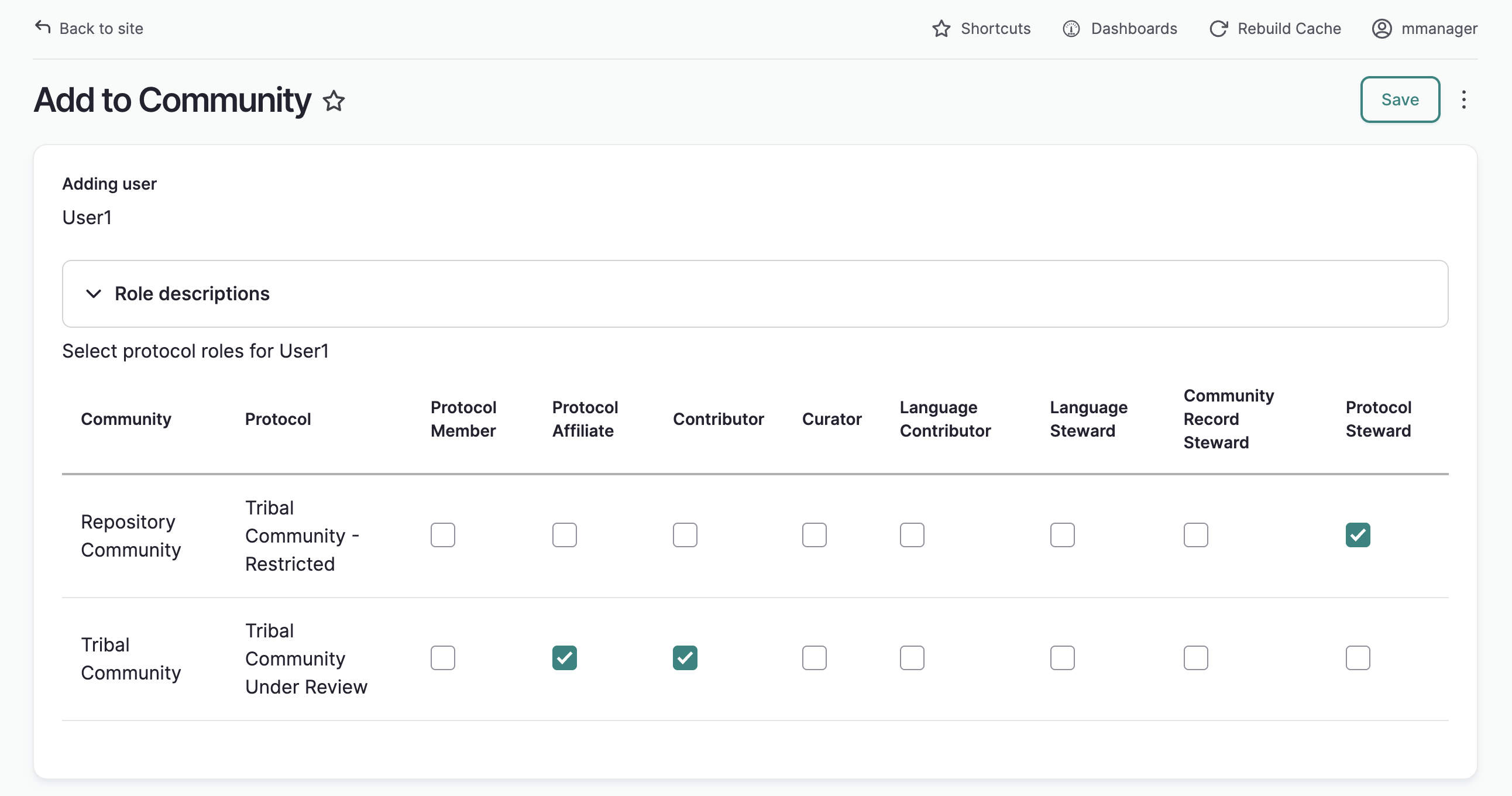Click the Role descriptions heading text
Image resolution: width=1512 pixels, height=796 pixels.
(x=192, y=293)
